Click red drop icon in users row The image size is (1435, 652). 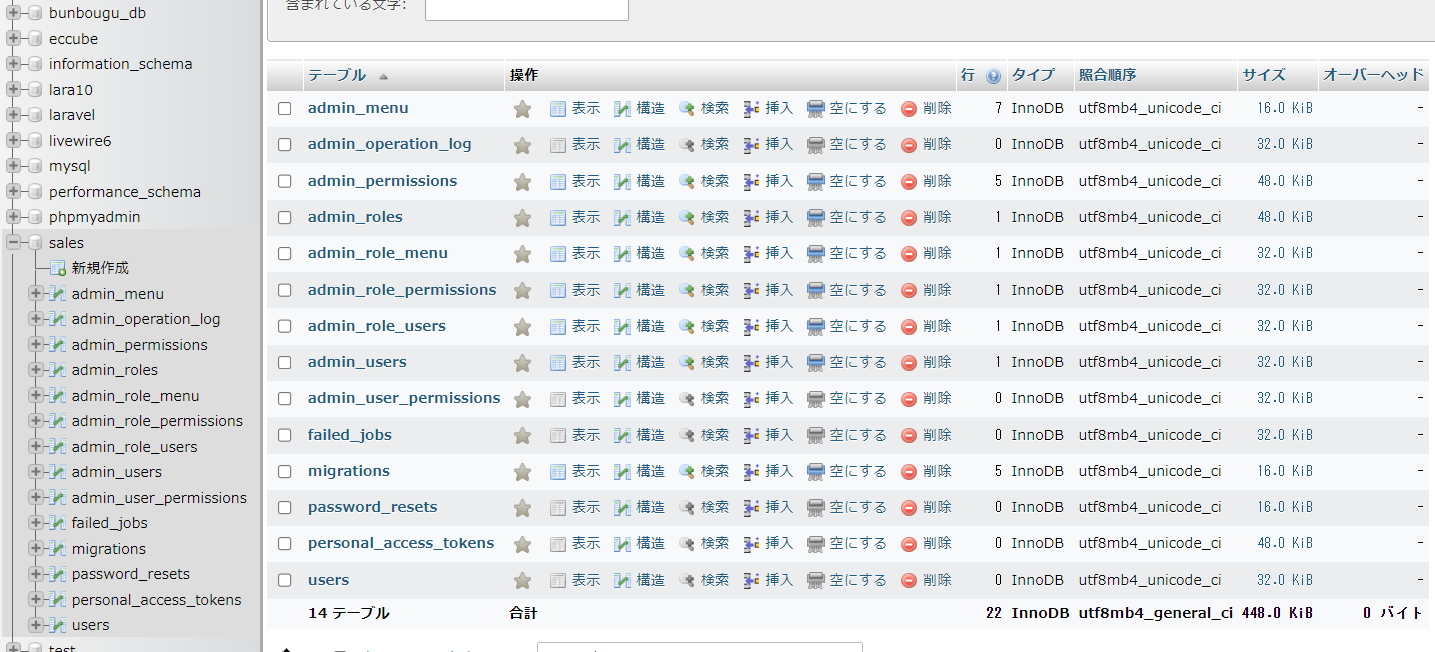pyautogui.click(x=909, y=581)
